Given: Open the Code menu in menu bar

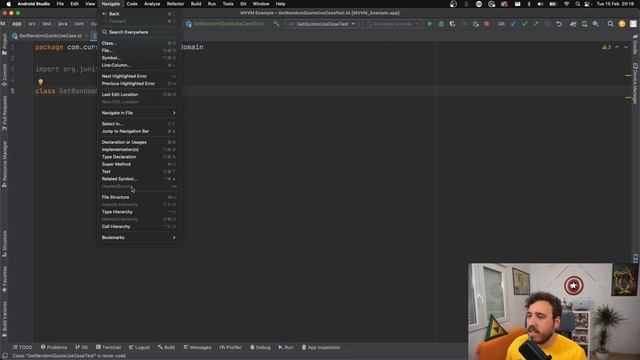Looking at the screenshot, I should coord(132,4).
